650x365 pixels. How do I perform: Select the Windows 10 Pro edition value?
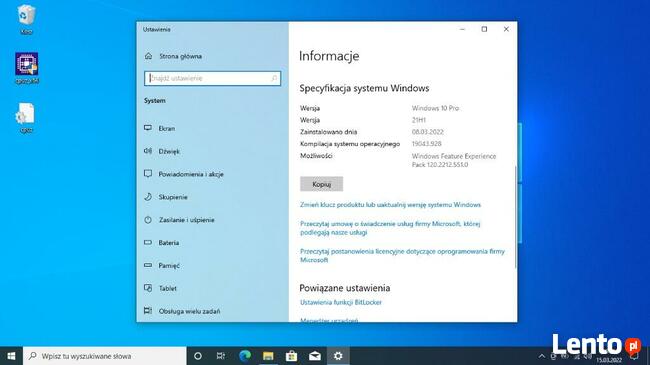(x=435, y=108)
